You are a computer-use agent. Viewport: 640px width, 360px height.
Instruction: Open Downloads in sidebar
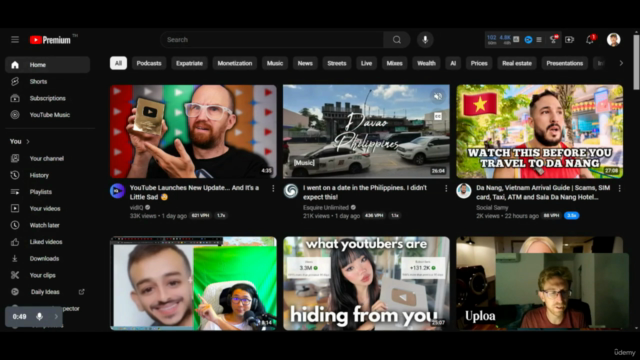click(x=48, y=259)
